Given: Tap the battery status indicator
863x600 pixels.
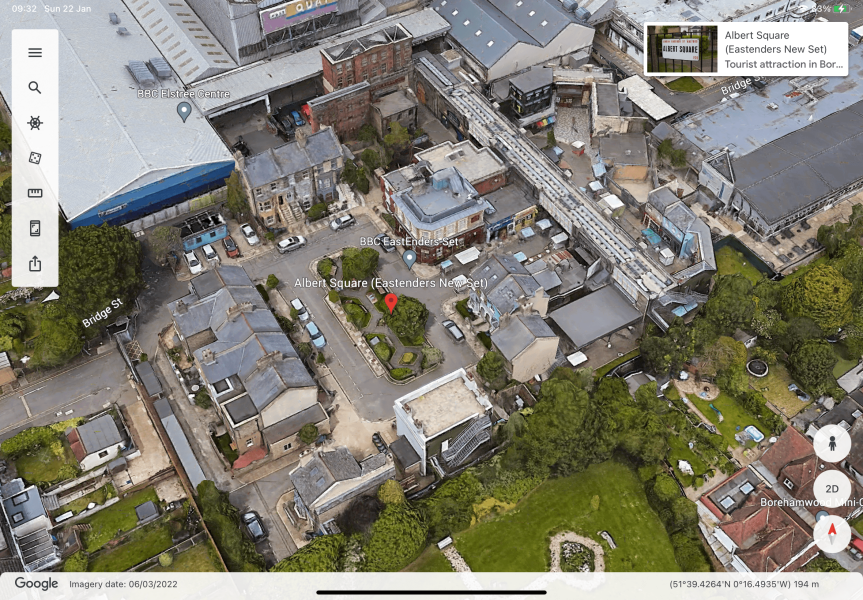Looking at the screenshot, I should pyautogui.click(x=842, y=9).
